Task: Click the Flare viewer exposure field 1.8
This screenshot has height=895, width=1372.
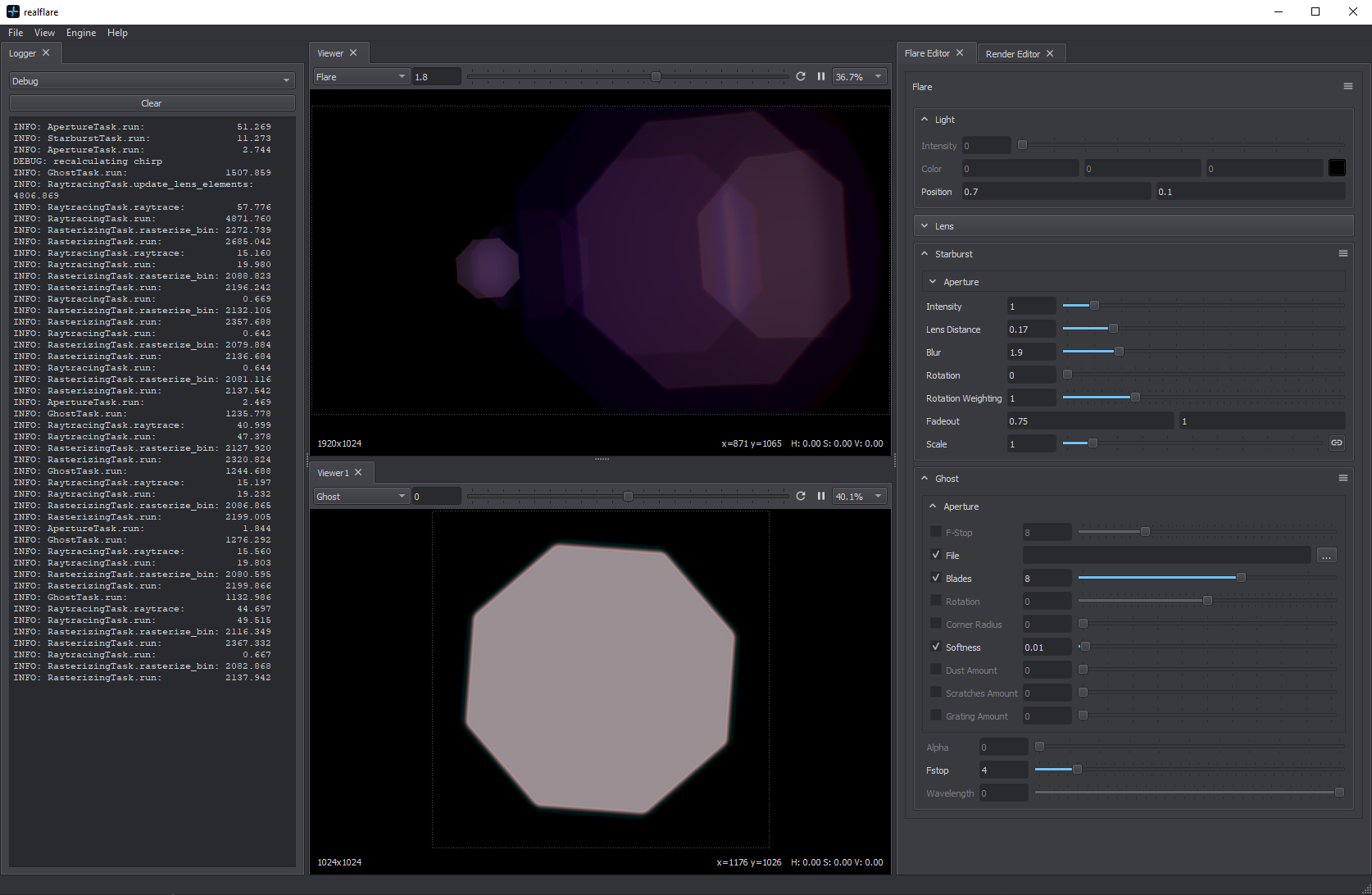Action: [x=436, y=76]
